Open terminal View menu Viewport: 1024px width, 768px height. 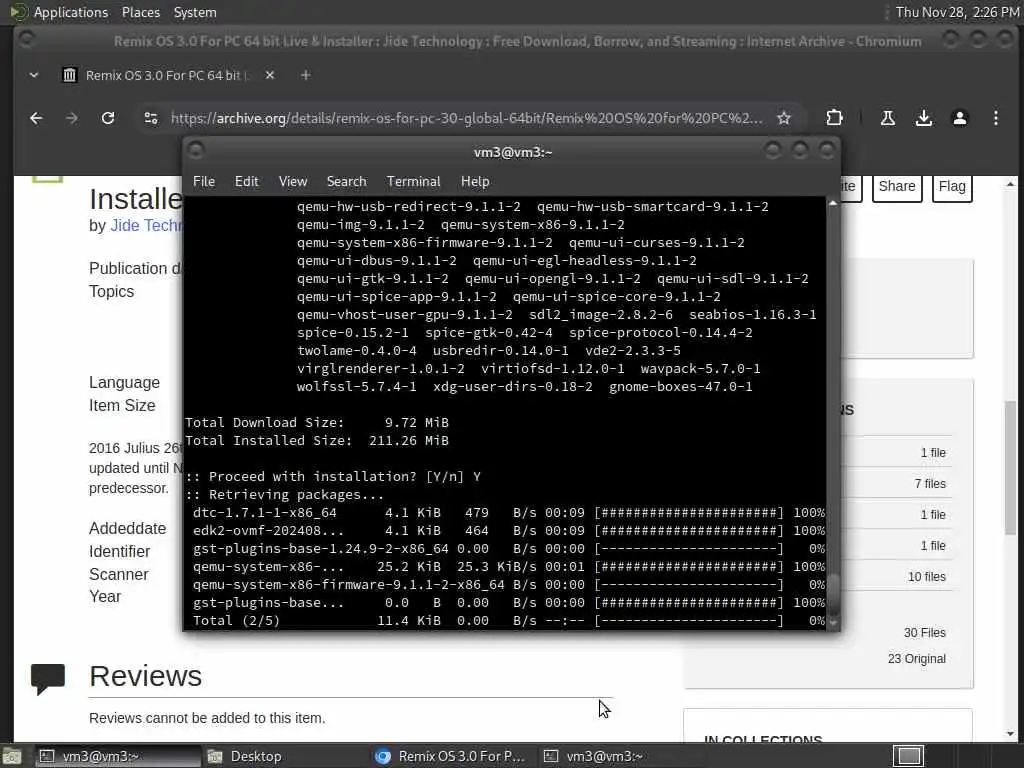point(293,182)
